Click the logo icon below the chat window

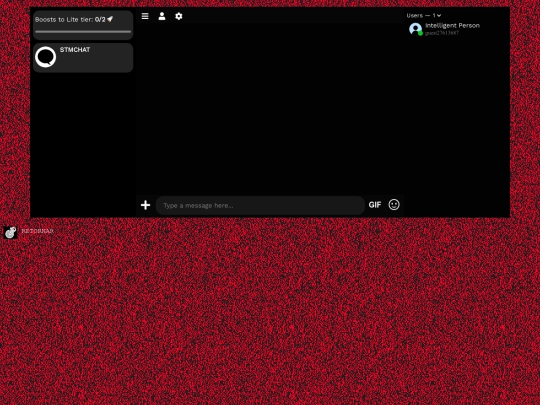click(10, 232)
